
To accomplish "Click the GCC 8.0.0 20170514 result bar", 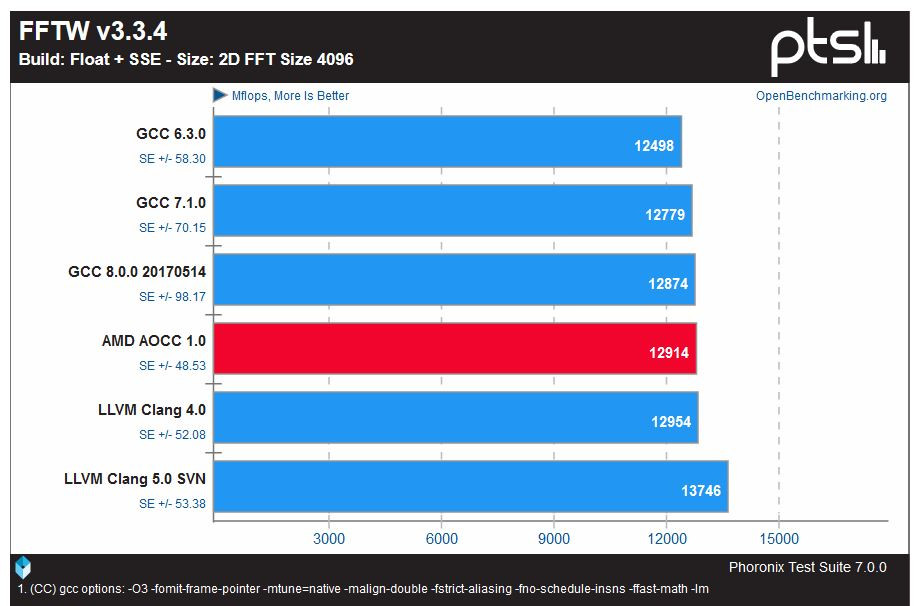I will coord(454,280).
